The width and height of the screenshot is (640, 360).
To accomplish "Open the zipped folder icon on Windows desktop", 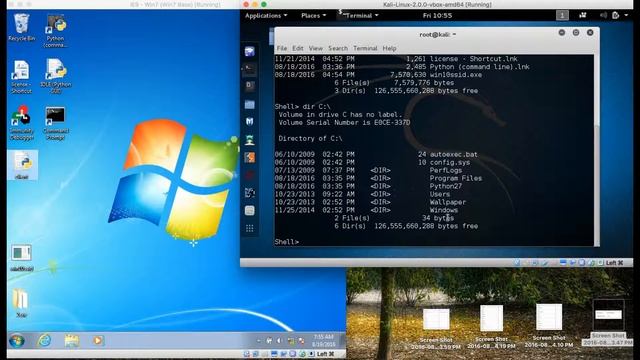I will pyautogui.click(x=21, y=303).
